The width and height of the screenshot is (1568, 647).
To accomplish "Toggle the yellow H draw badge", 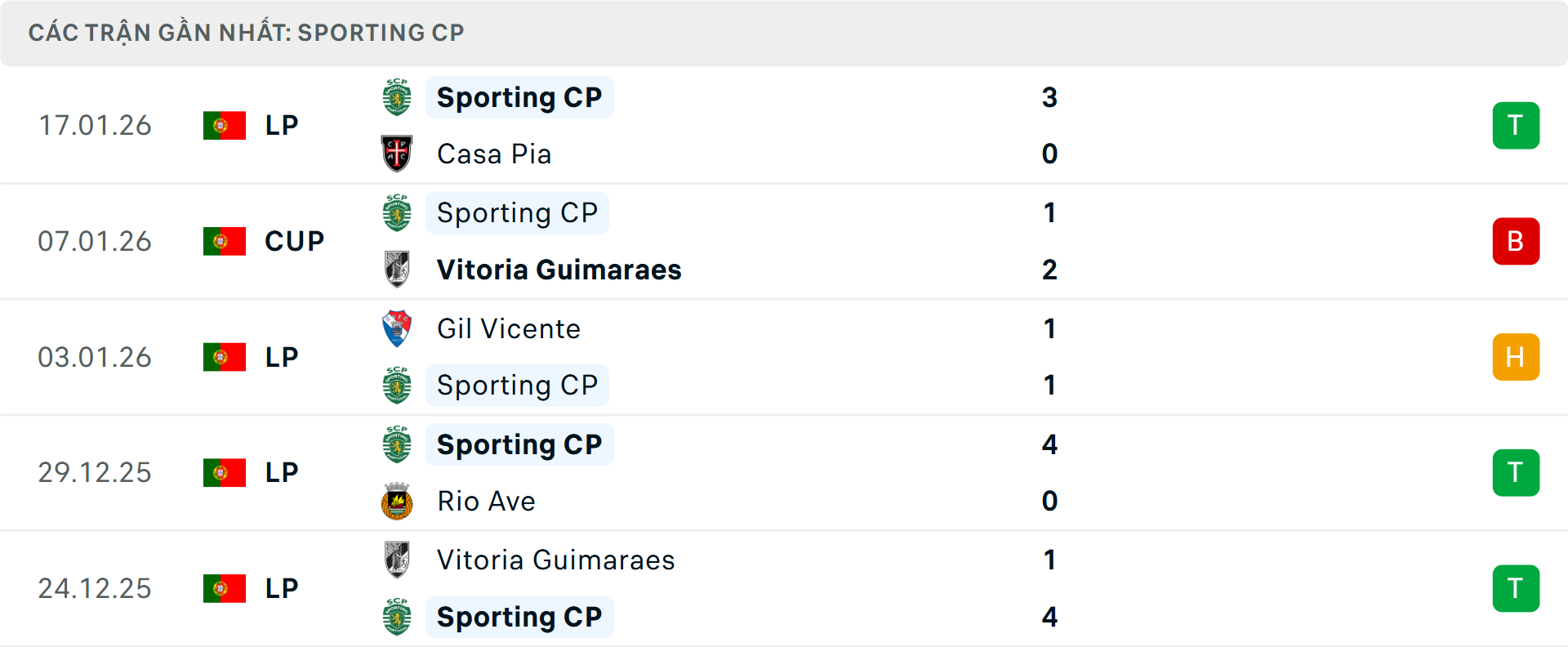I will tap(1517, 357).
